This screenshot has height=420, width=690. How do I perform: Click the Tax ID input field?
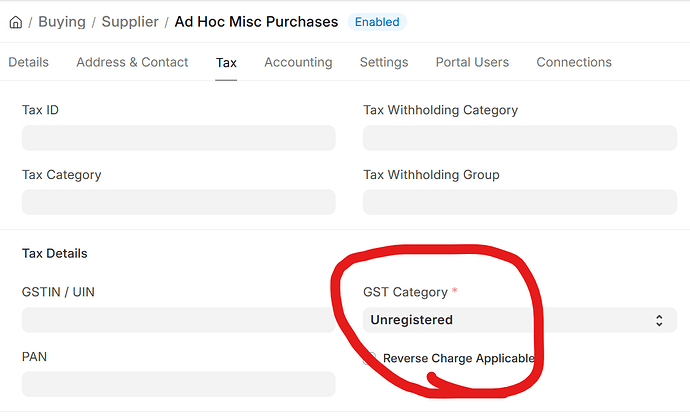[178, 138]
